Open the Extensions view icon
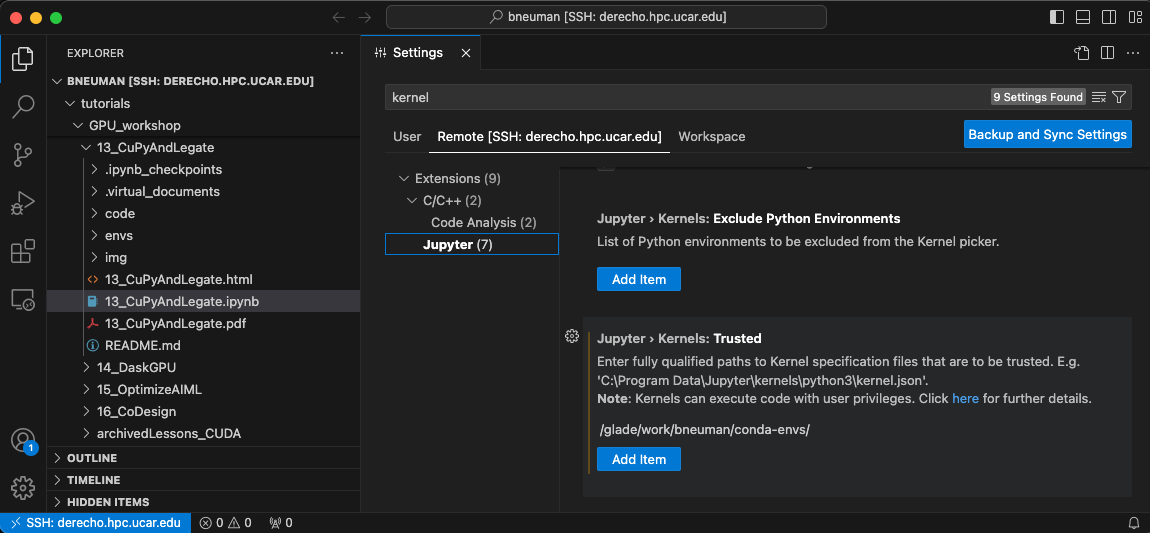The width and height of the screenshot is (1150, 533). tap(23, 251)
